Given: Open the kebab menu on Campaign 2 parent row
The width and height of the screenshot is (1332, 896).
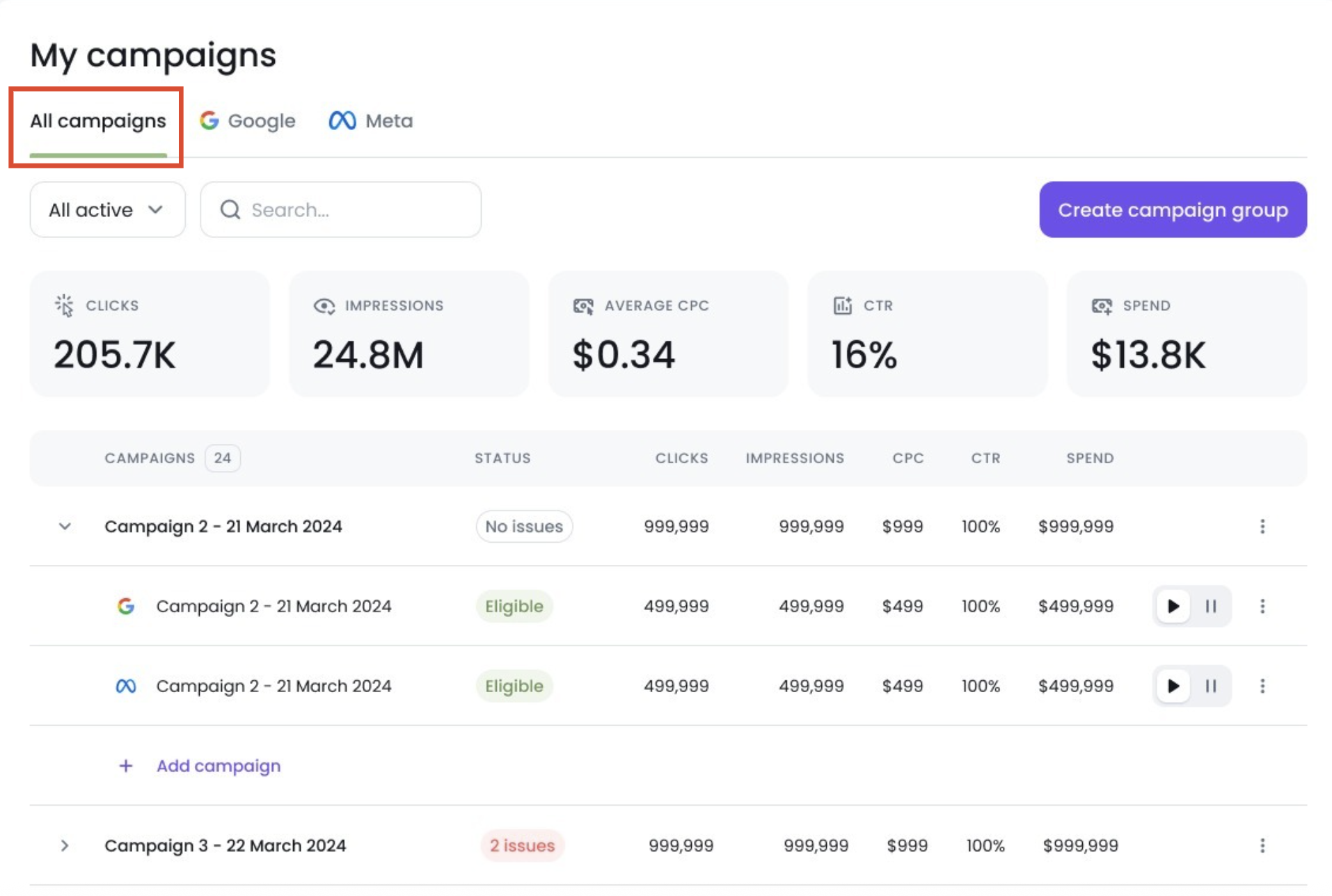Looking at the screenshot, I should (1262, 527).
